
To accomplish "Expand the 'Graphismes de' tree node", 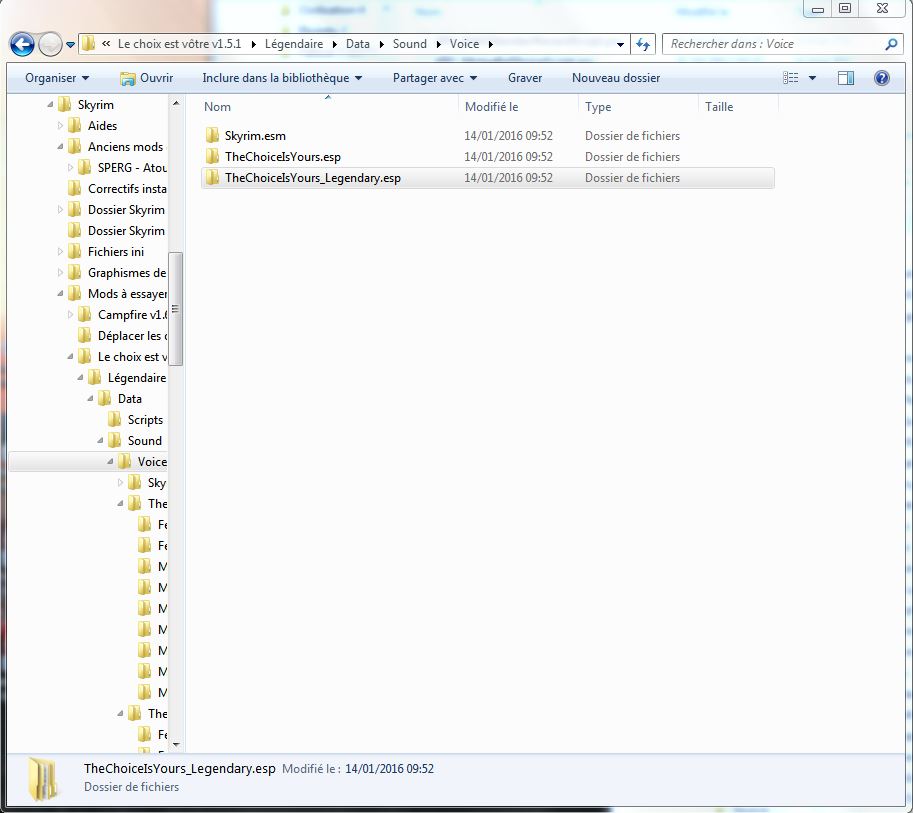I will click(60, 273).
